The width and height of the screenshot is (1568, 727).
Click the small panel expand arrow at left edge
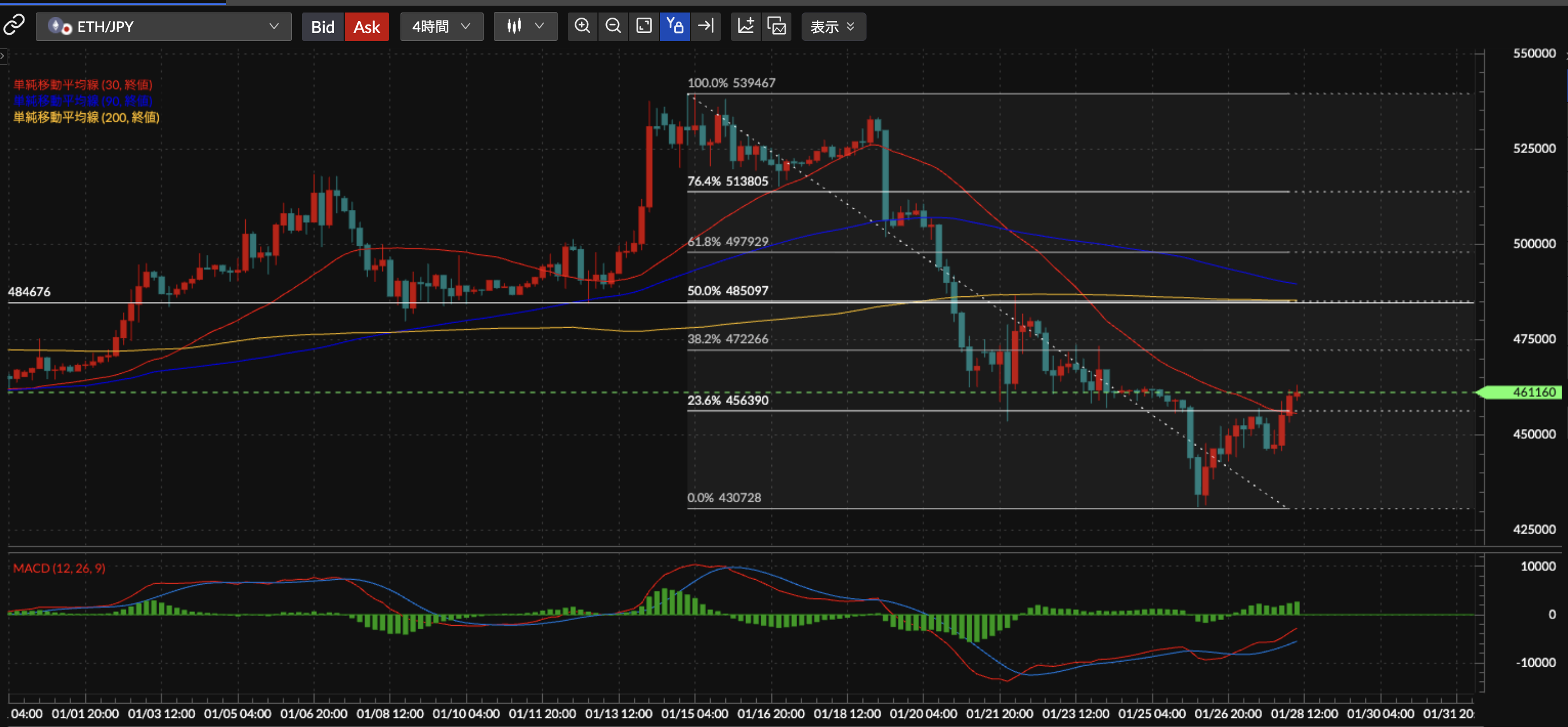[x=3, y=56]
